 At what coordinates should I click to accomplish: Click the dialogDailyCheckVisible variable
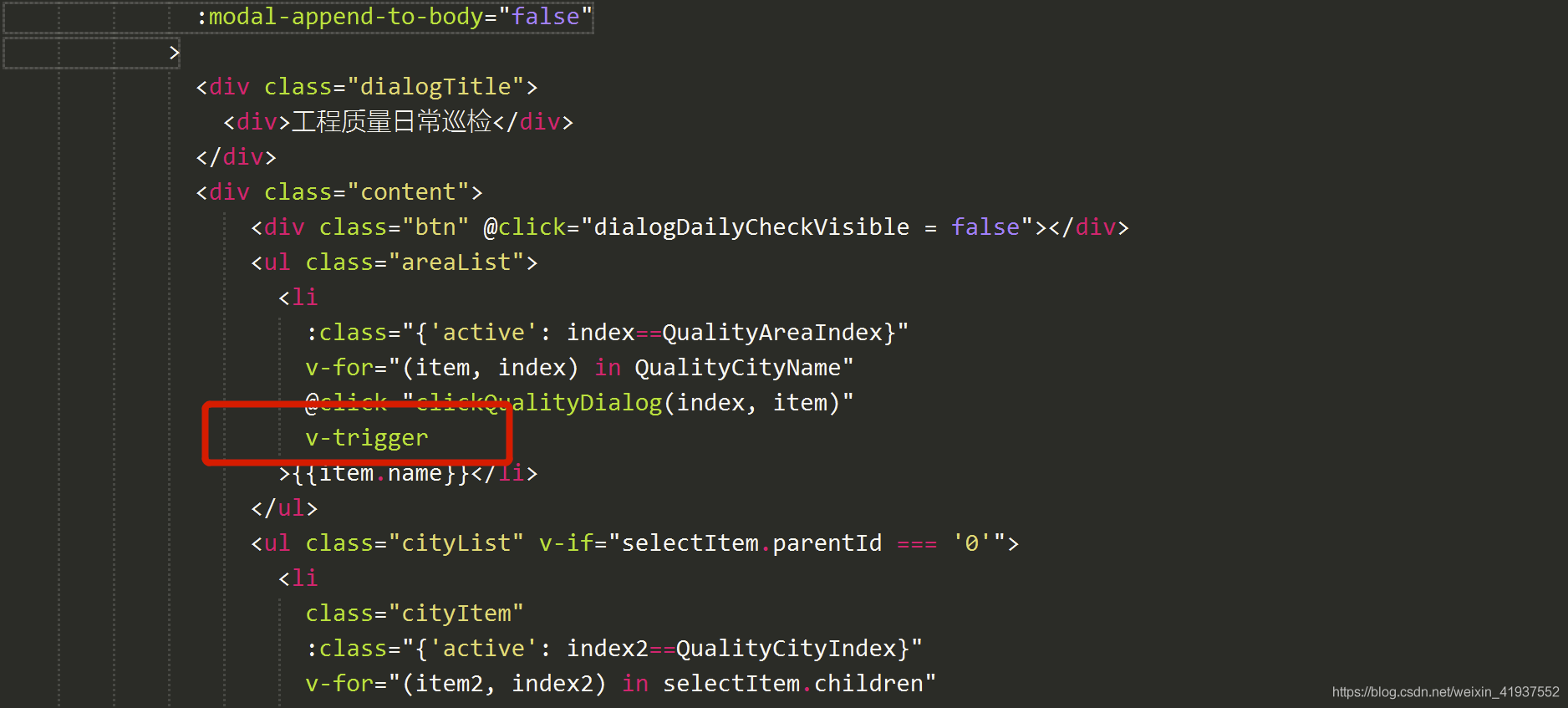(751, 227)
